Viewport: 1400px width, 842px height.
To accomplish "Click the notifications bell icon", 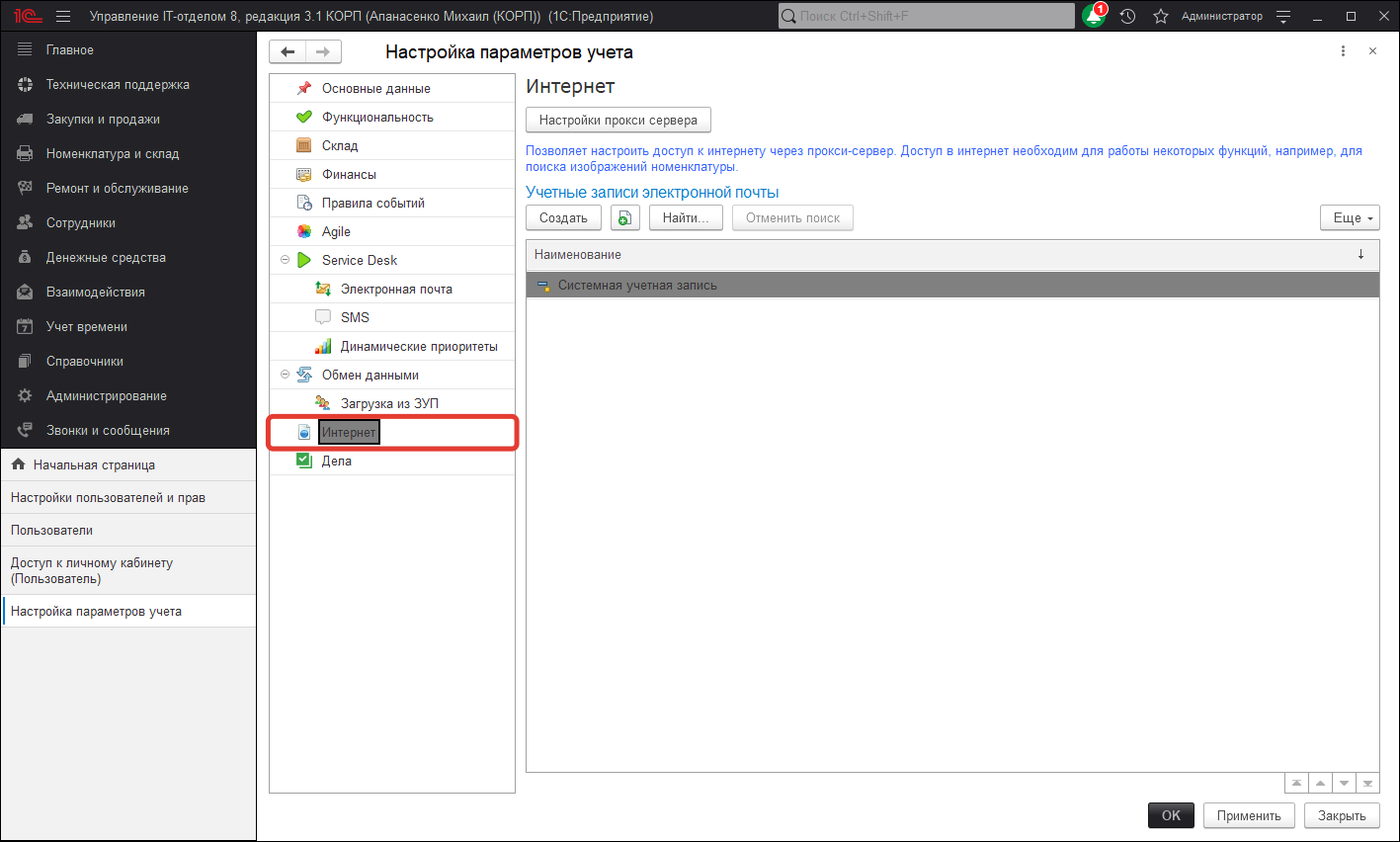I will click(x=1094, y=16).
